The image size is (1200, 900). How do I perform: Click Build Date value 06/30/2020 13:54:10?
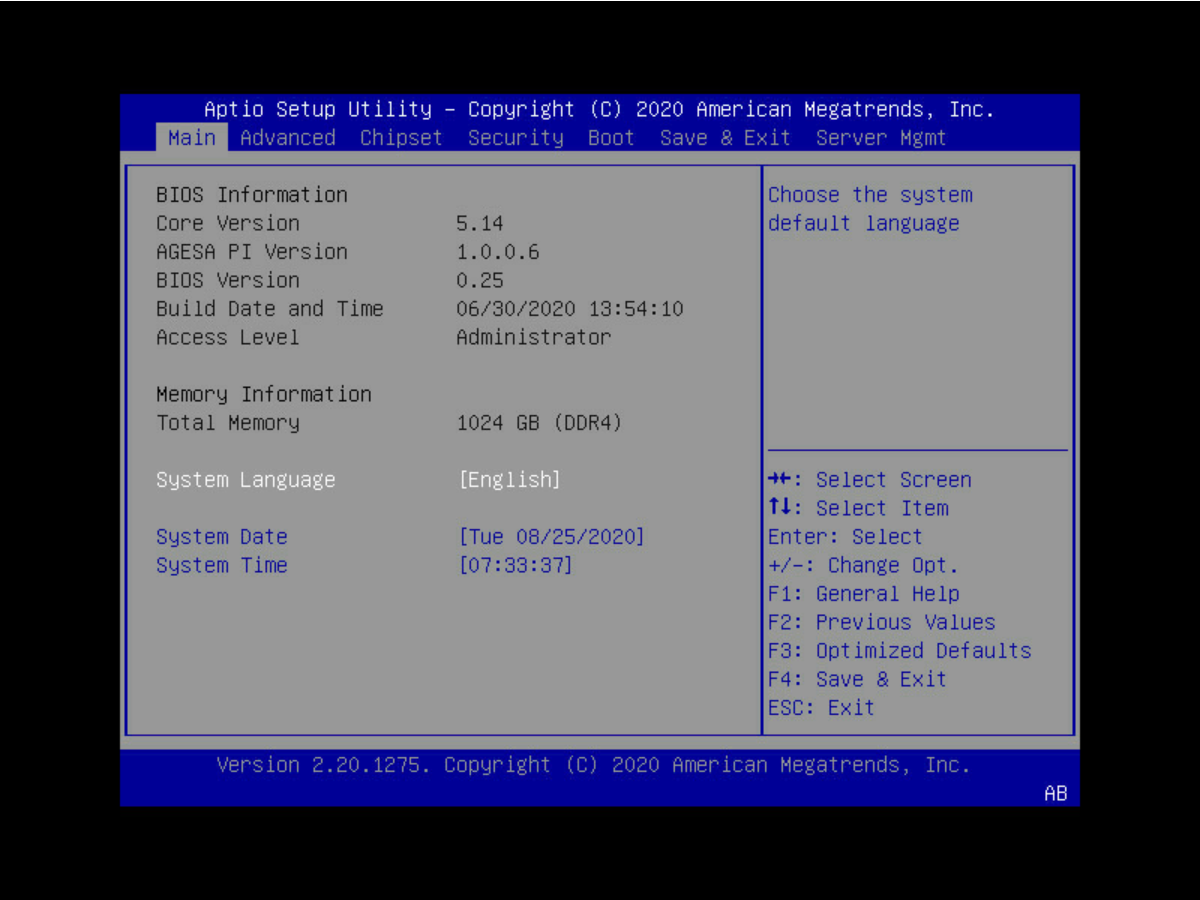tap(570, 309)
